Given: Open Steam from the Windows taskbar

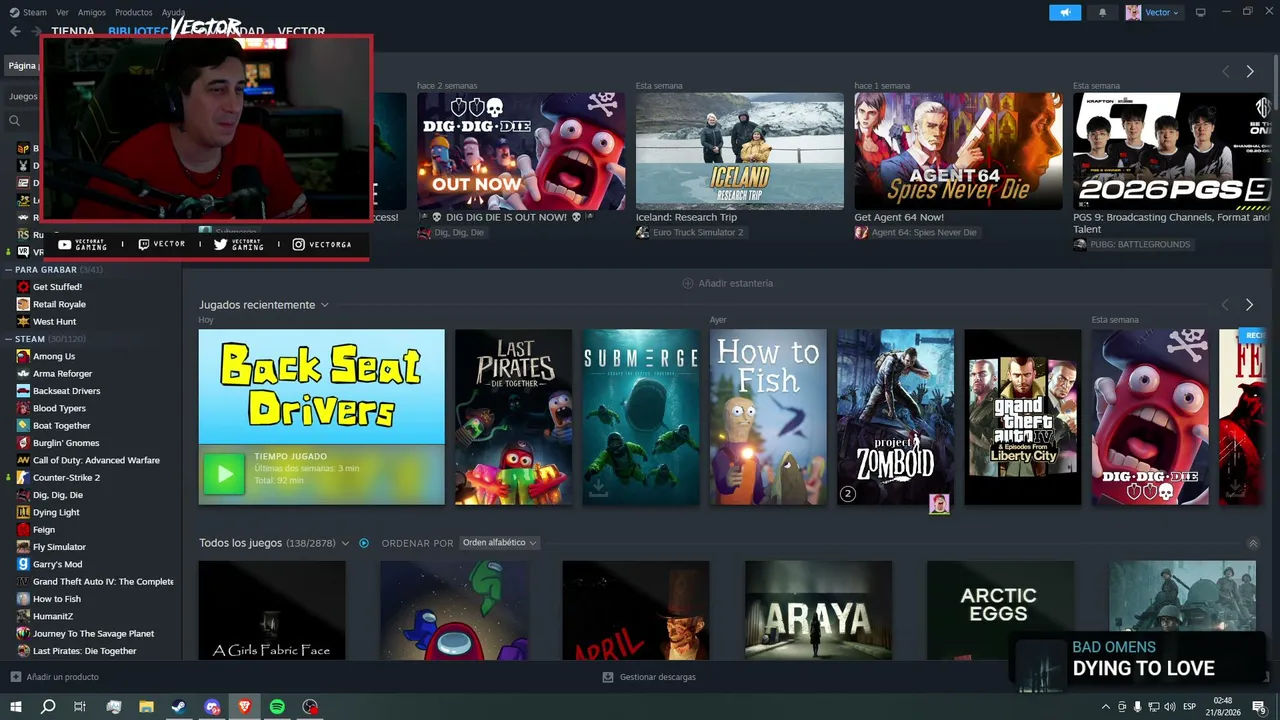Looking at the screenshot, I should coord(179,707).
